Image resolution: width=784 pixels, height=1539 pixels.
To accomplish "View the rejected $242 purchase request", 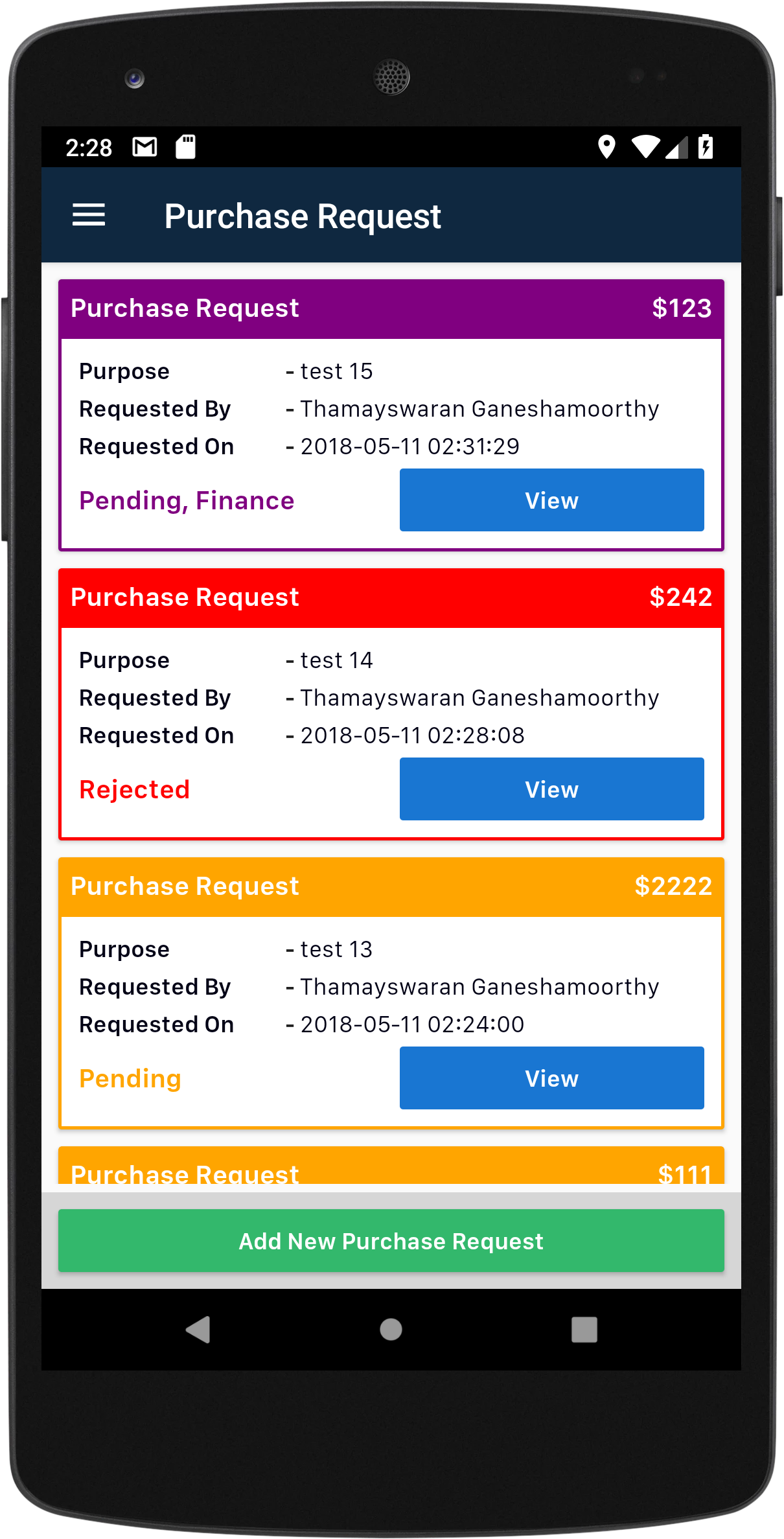I will click(x=551, y=789).
